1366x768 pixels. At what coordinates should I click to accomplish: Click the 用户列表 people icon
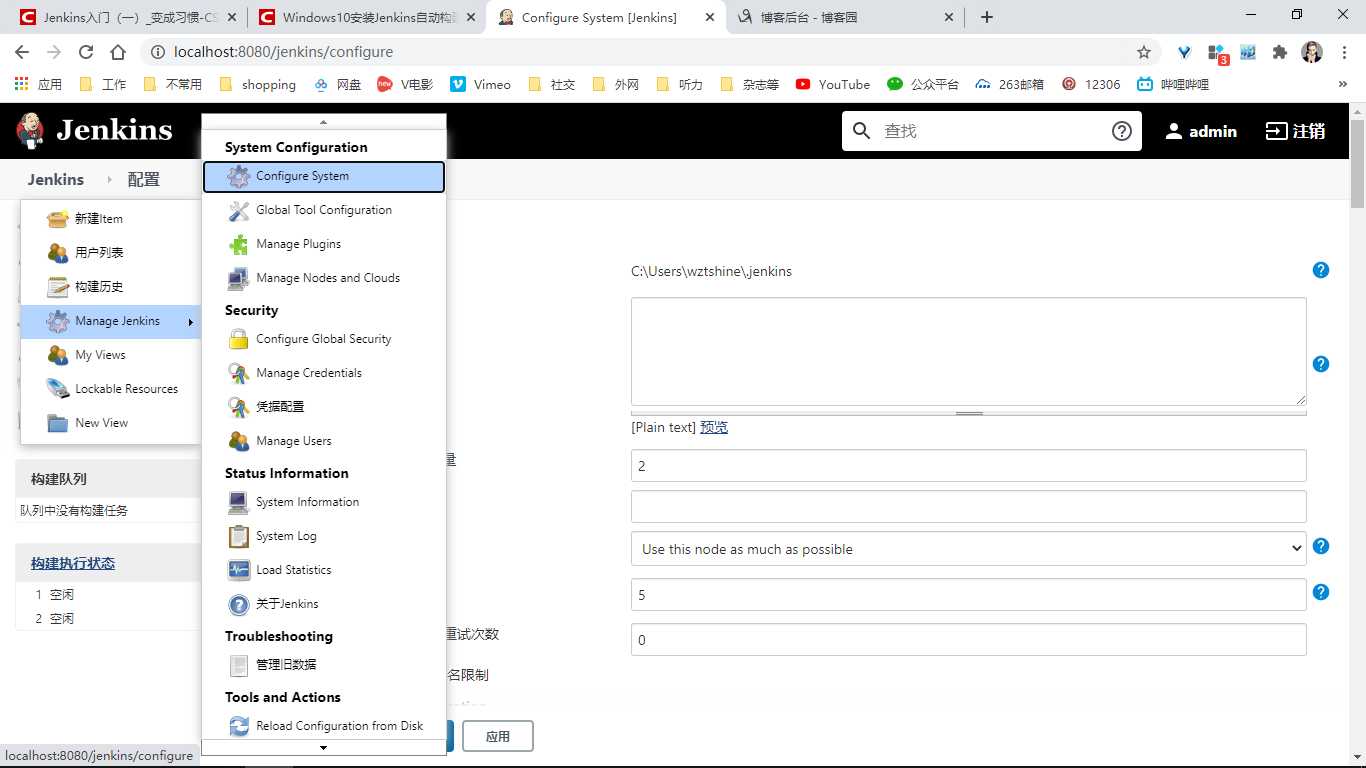click(58, 253)
